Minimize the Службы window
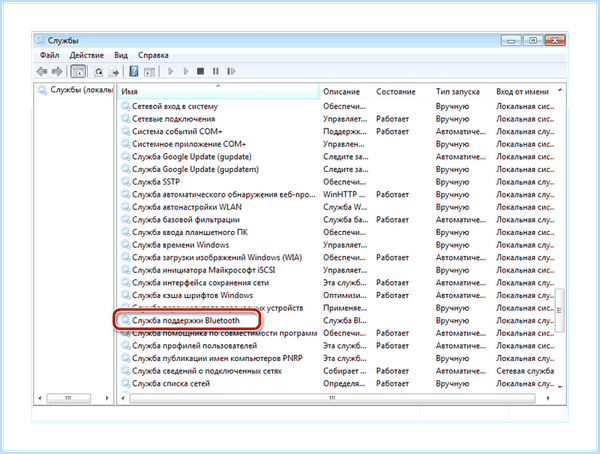Image resolution: width=600 pixels, height=454 pixels. pos(511,41)
